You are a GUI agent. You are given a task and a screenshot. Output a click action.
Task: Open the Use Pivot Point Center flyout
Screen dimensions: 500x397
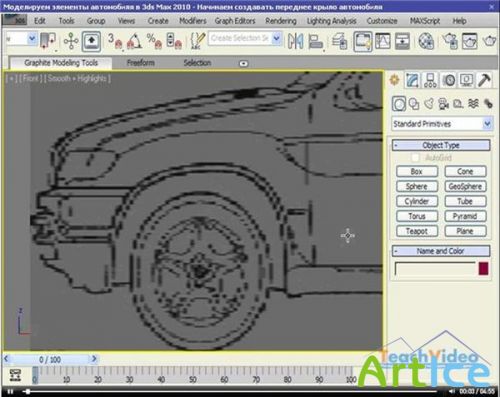pyautogui.click(x=48, y=41)
